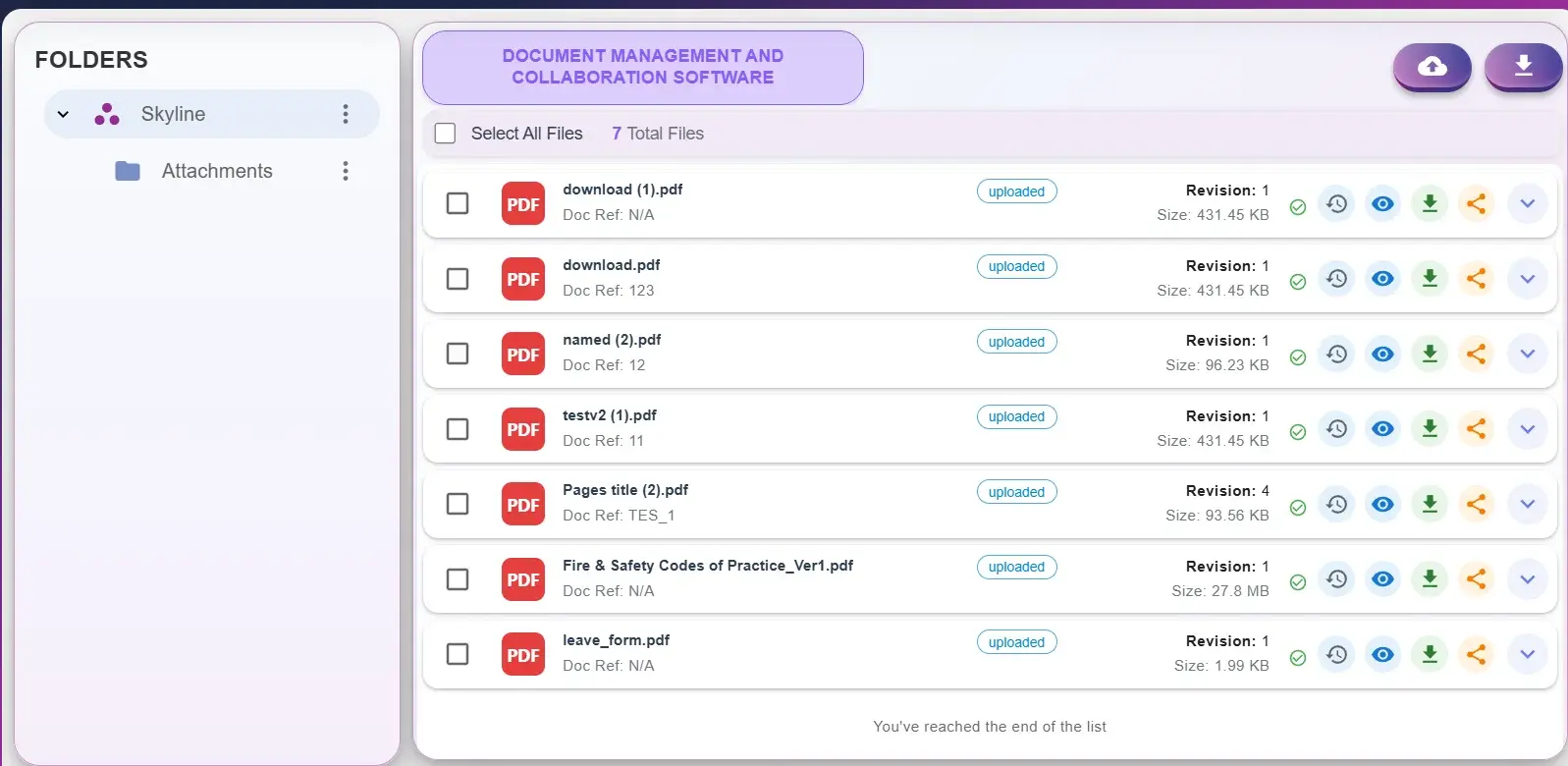Share the named (2).pdf file

pyautogui.click(x=1476, y=354)
